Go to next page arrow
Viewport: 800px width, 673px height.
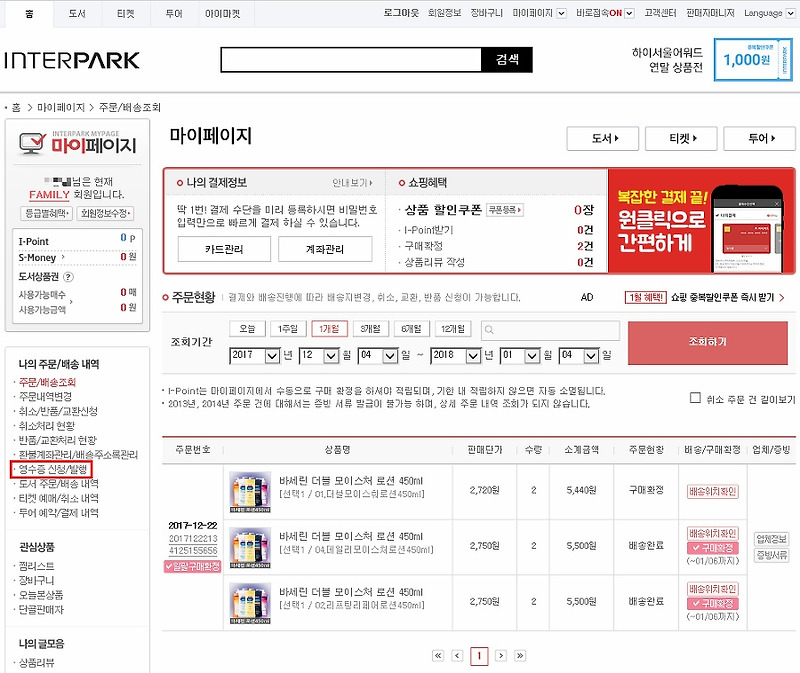[x=501, y=656]
